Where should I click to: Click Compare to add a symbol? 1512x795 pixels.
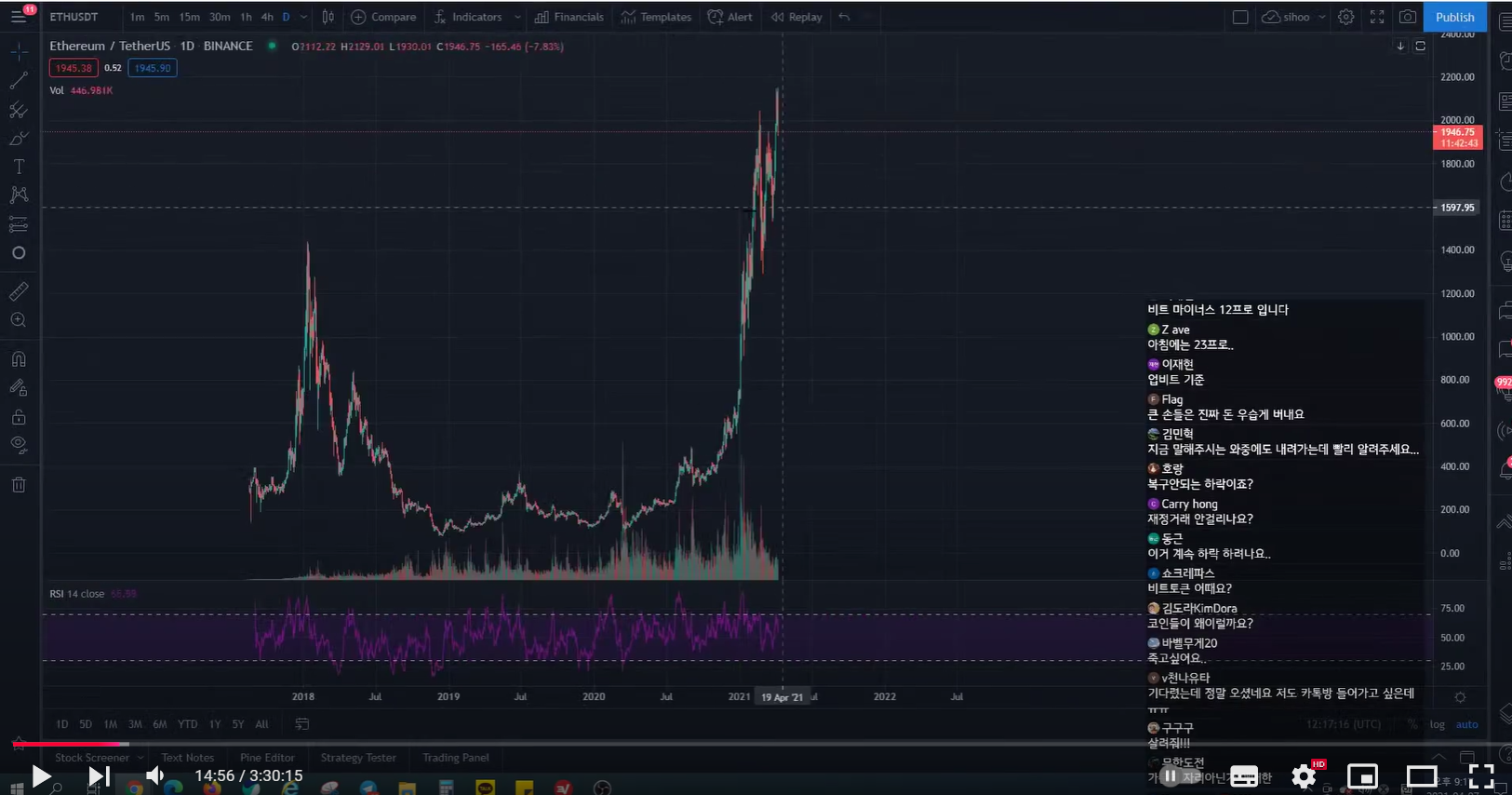[383, 17]
